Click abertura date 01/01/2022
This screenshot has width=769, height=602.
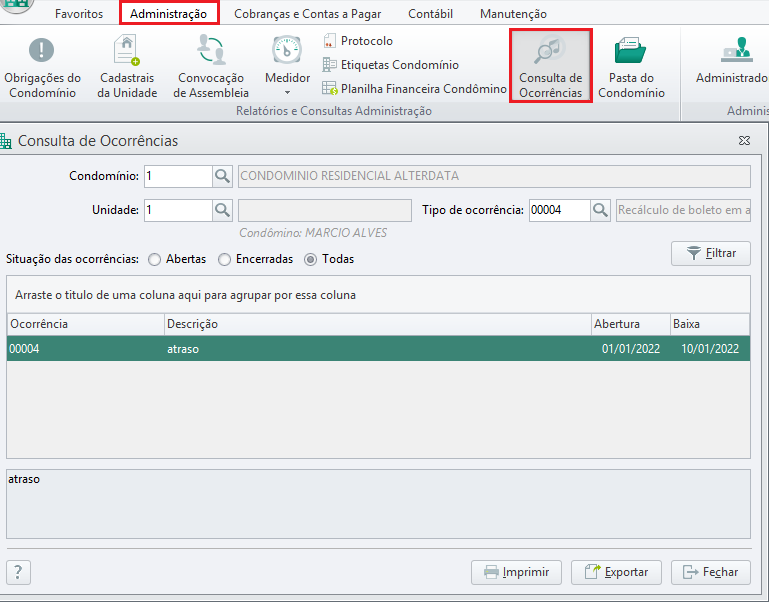631,349
